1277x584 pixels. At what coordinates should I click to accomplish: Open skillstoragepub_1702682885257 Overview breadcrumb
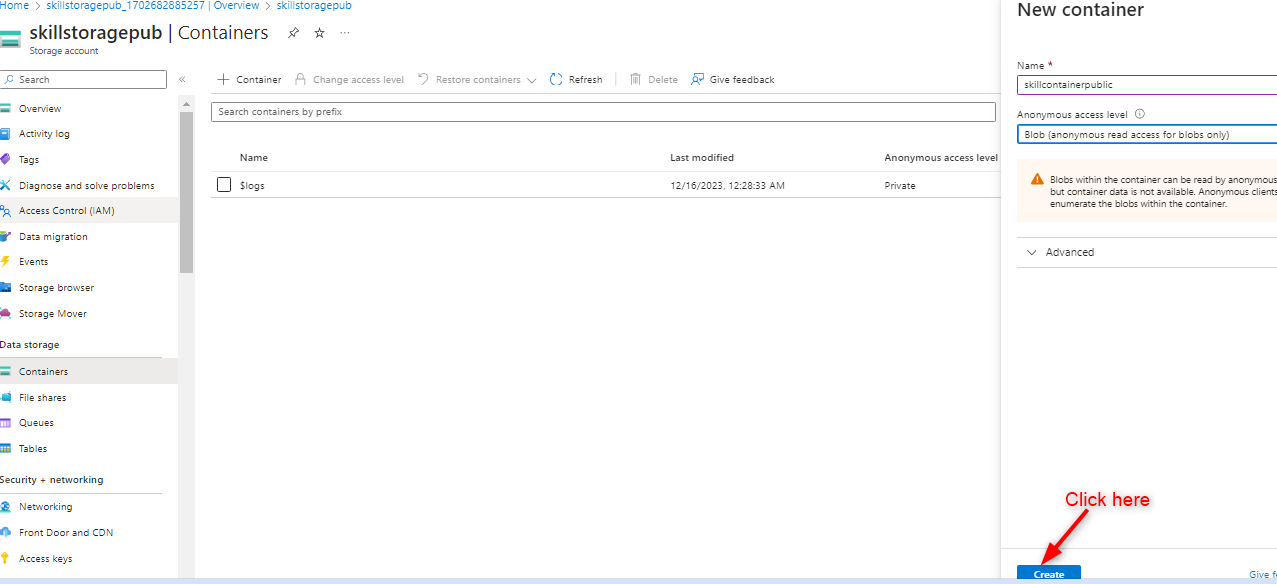(x=152, y=6)
